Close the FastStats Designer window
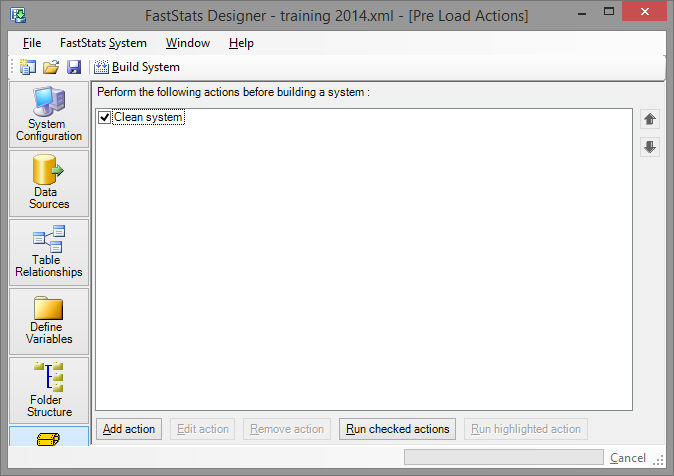Image resolution: width=674 pixels, height=476 pixels. pos(644,12)
